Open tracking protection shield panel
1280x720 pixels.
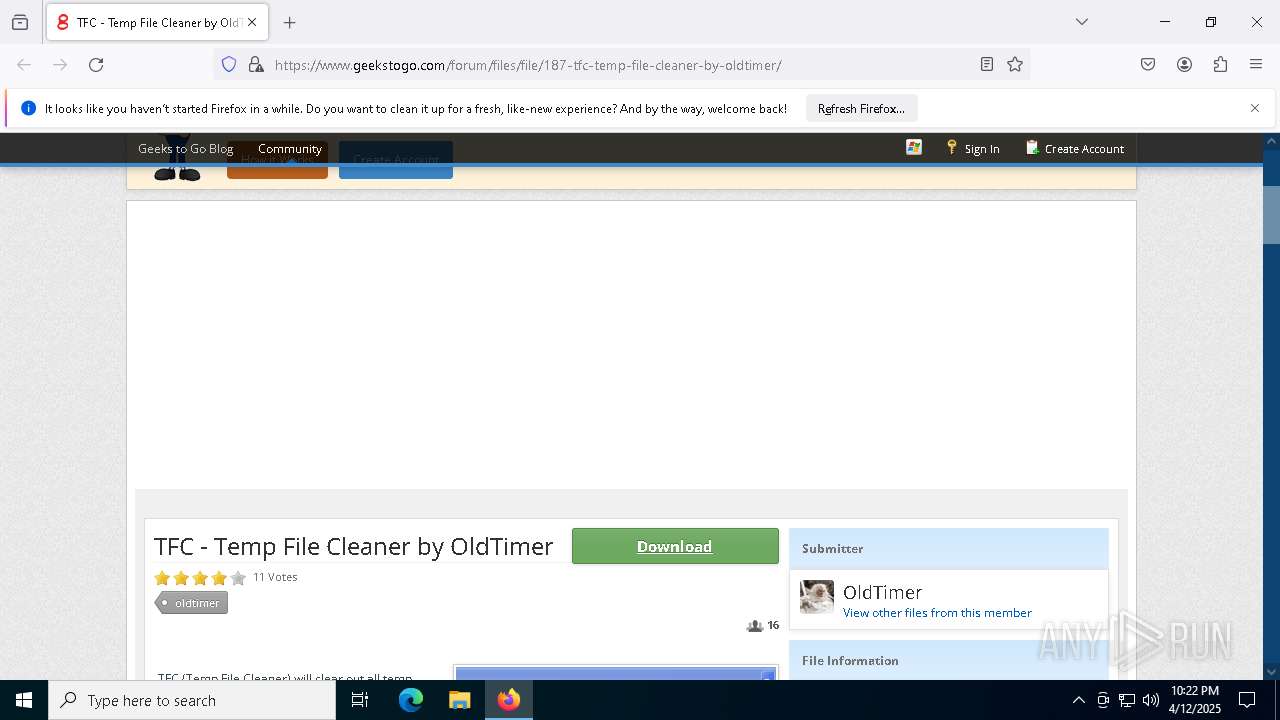[x=229, y=65]
